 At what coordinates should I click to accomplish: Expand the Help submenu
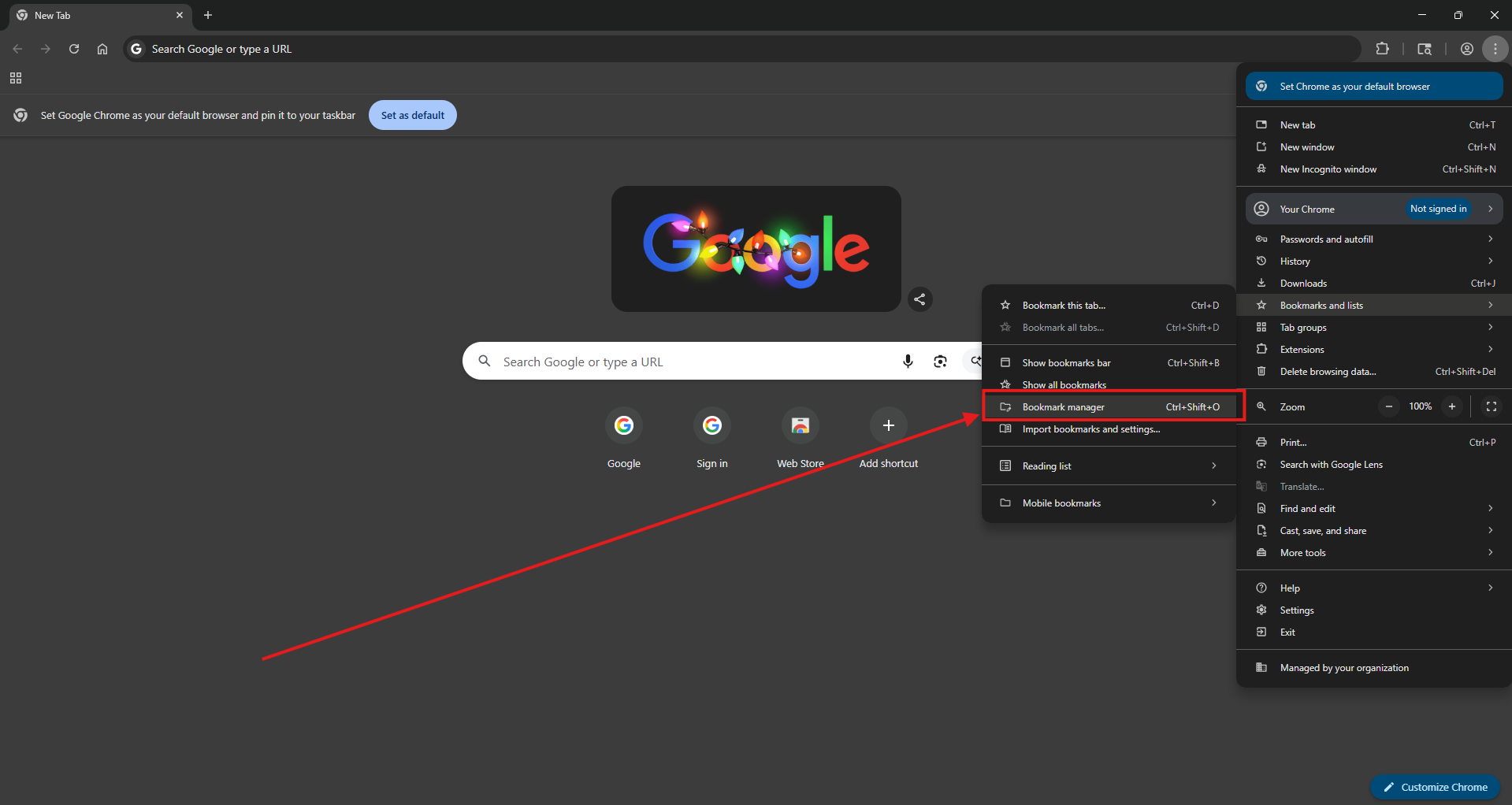(1374, 588)
